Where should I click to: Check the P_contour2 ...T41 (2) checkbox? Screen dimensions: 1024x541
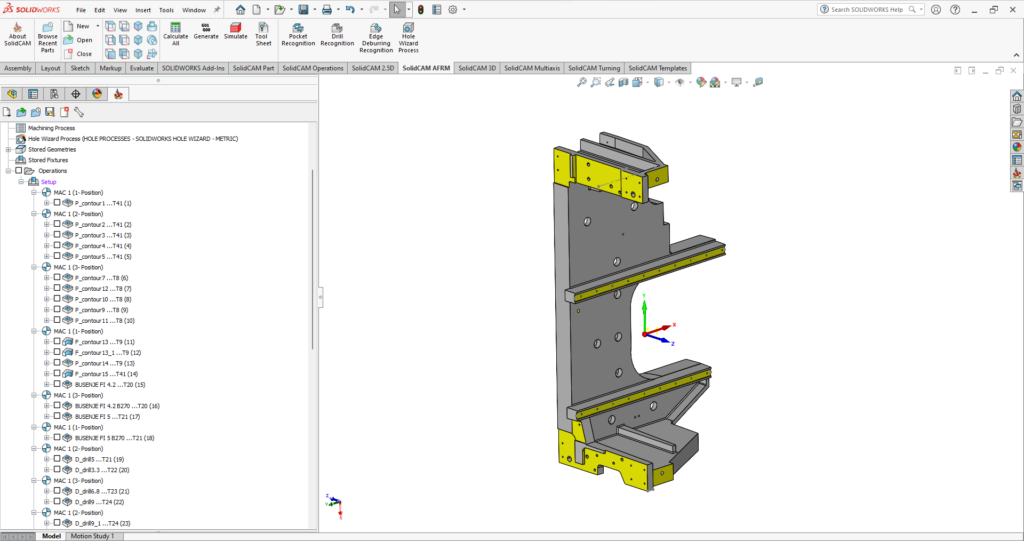(57, 224)
